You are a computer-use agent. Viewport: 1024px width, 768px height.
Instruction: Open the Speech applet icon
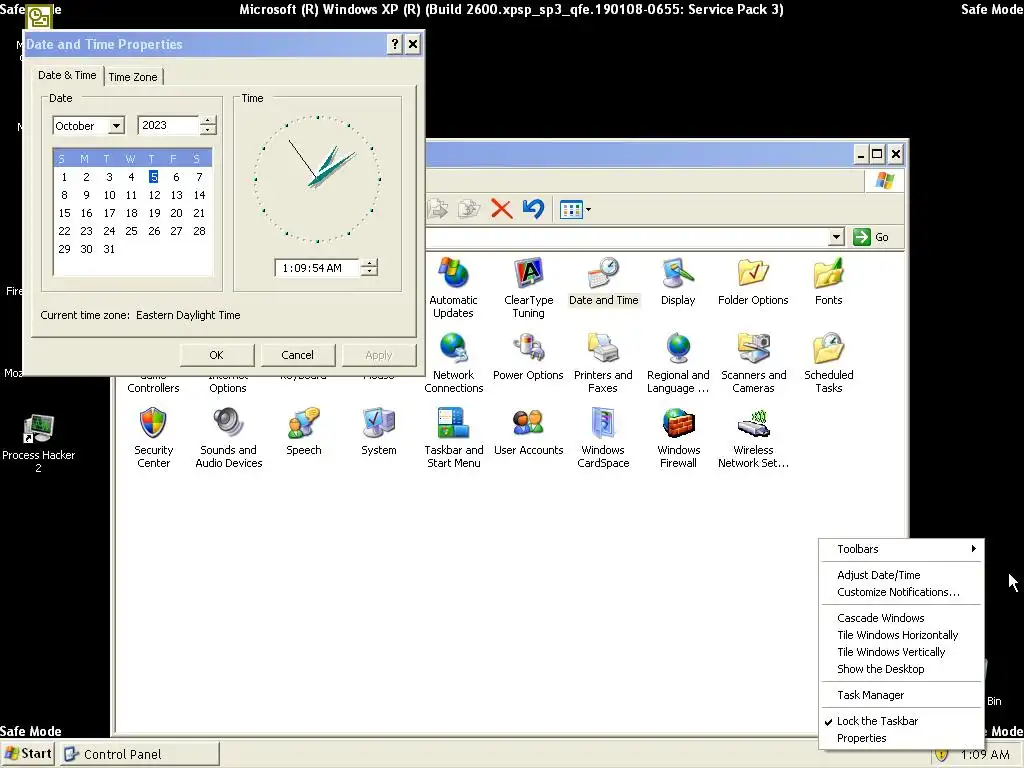pyautogui.click(x=304, y=431)
